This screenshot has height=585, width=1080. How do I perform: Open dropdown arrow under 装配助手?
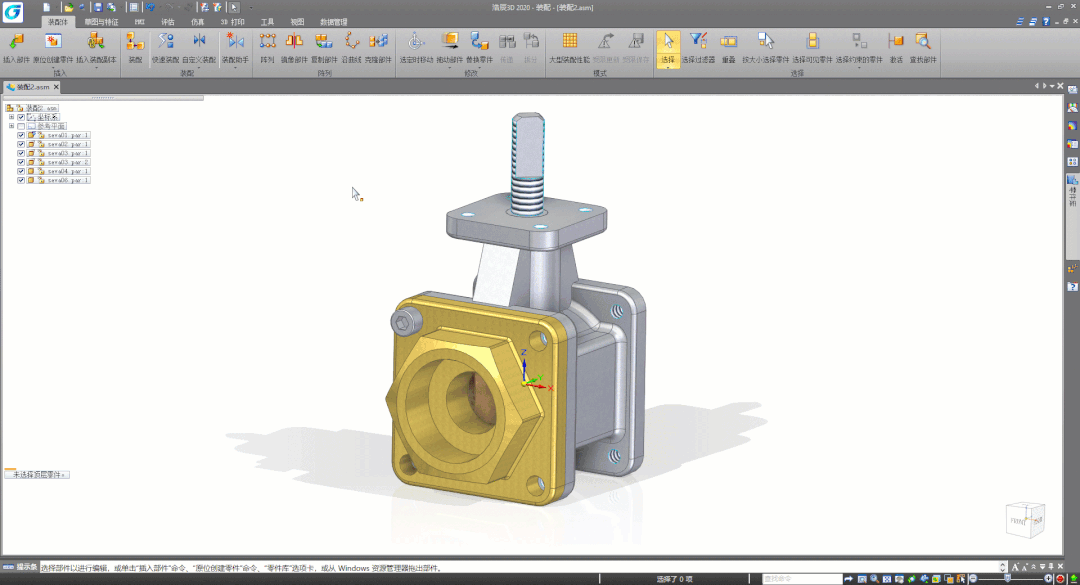point(235,67)
